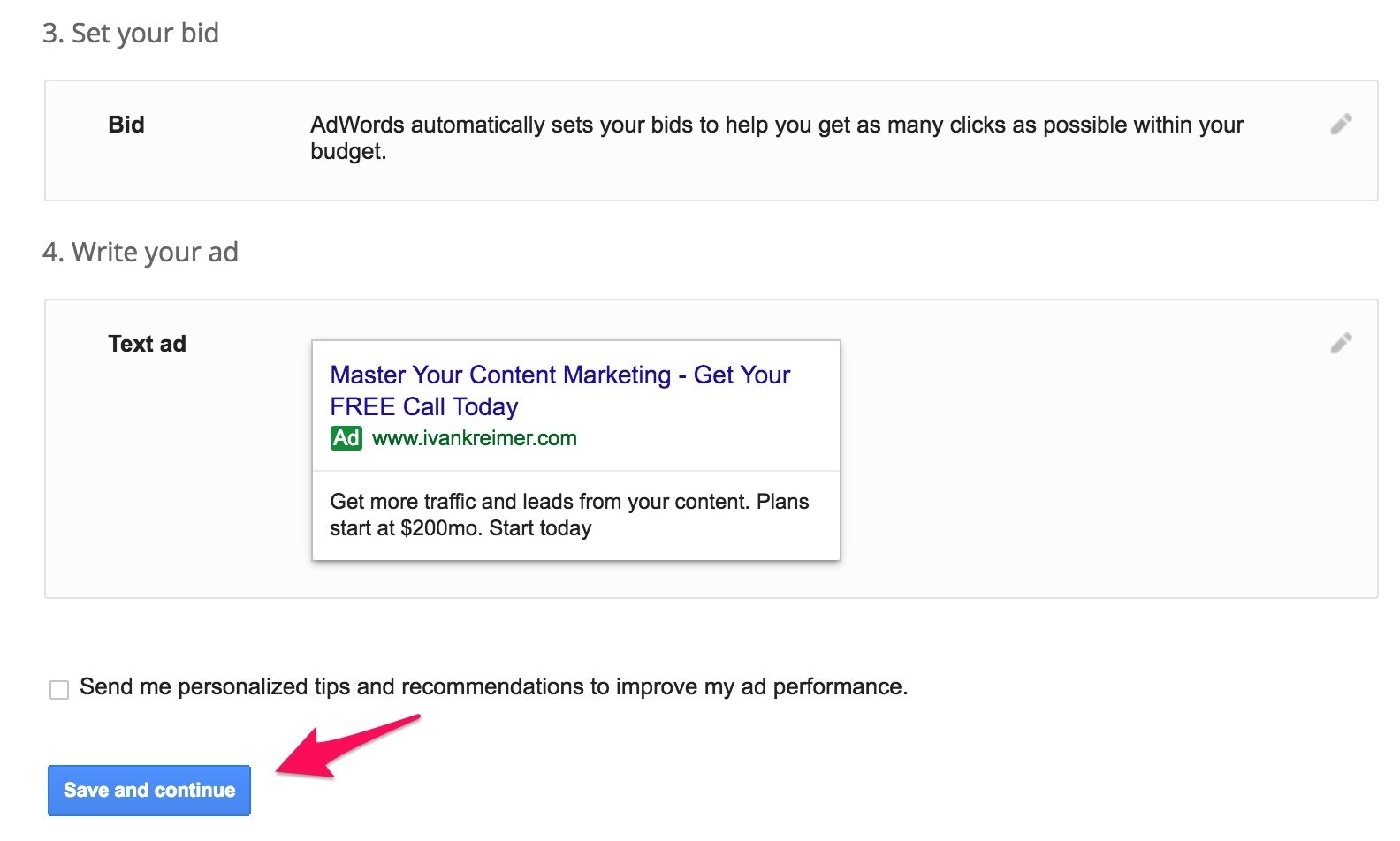Click the '3. Set your bid' heading
Image resolution: width=1400 pixels, height=841 pixels.
click(131, 34)
